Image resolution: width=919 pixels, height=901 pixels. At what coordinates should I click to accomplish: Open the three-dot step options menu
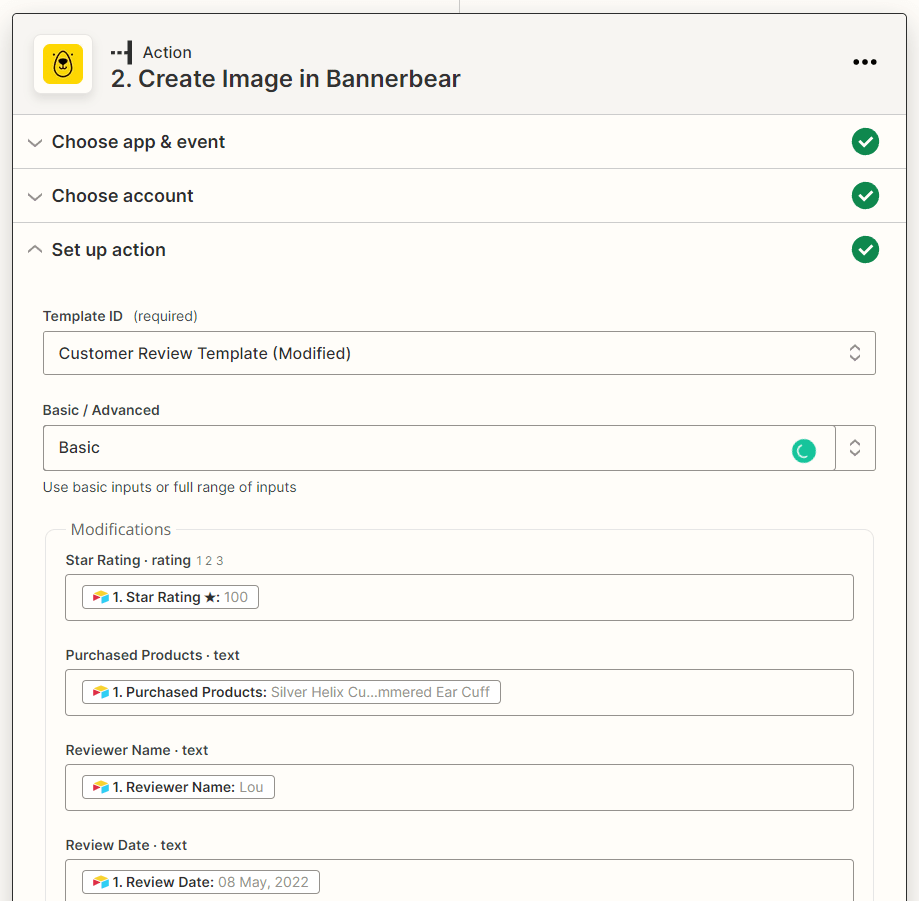[x=864, y=62]
